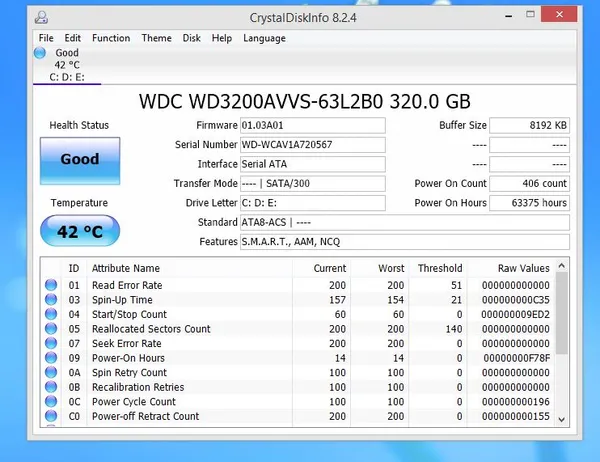This screenshot has width=600, height=462.
Task: Select the Read Error Rate row text
Action: [127, 285]
